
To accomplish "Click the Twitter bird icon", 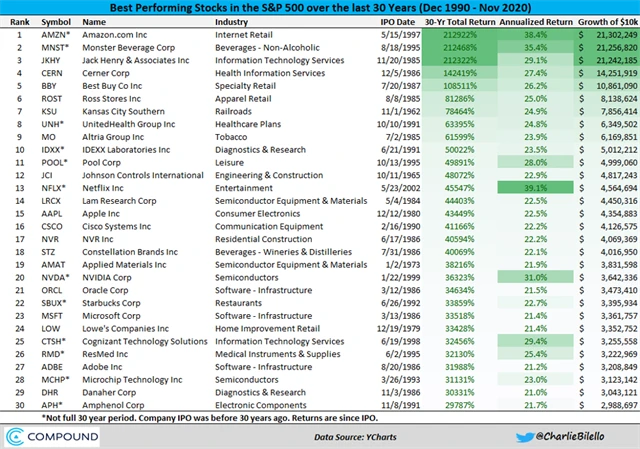I will (x=524, y=438).
